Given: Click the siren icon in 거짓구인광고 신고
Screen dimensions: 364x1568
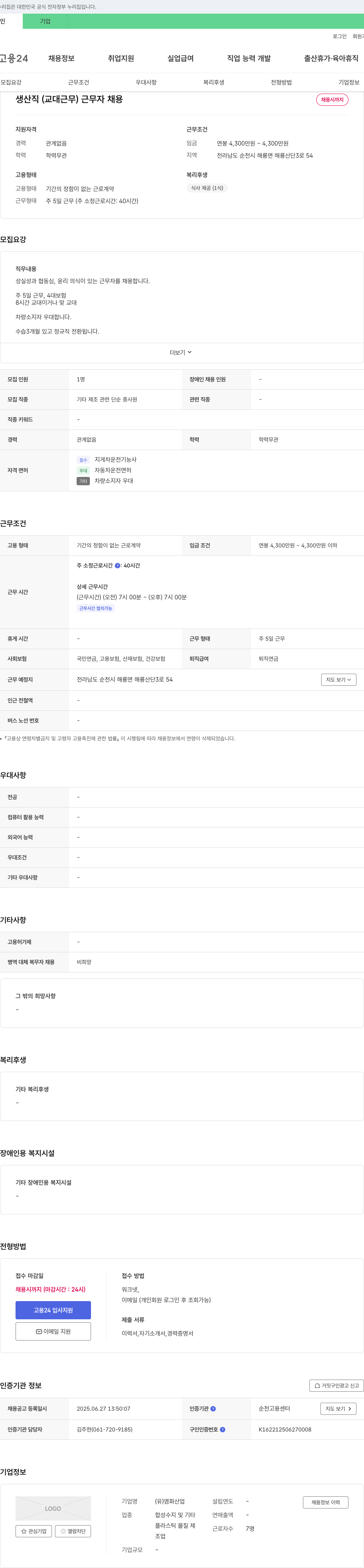Looking at the screenshot, I should pos(317,1385).
